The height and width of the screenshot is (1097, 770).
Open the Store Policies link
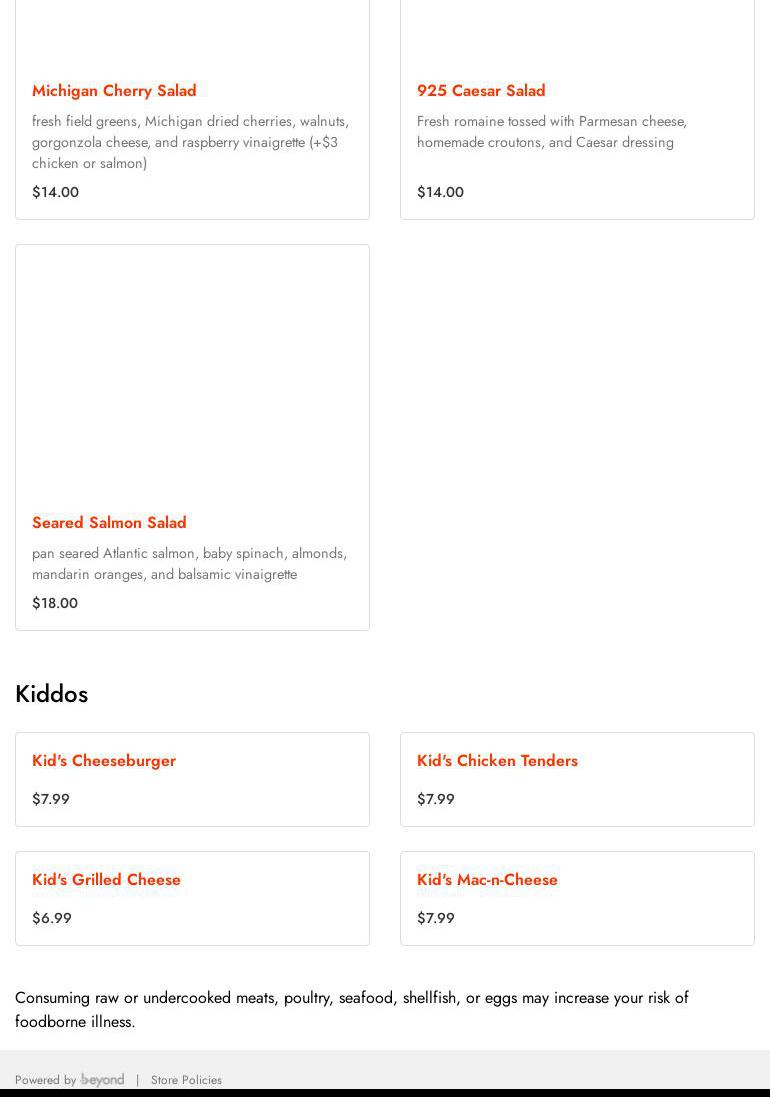click(186, 1080)
